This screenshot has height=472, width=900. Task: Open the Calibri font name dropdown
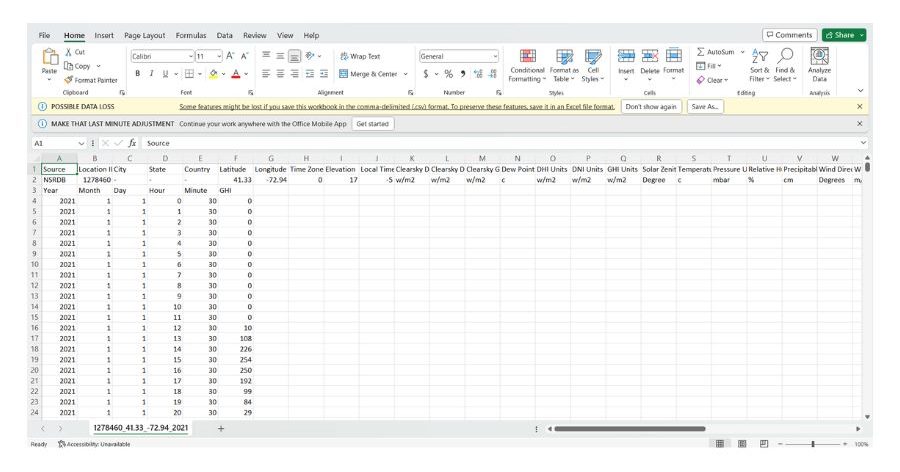click(190, 56)
